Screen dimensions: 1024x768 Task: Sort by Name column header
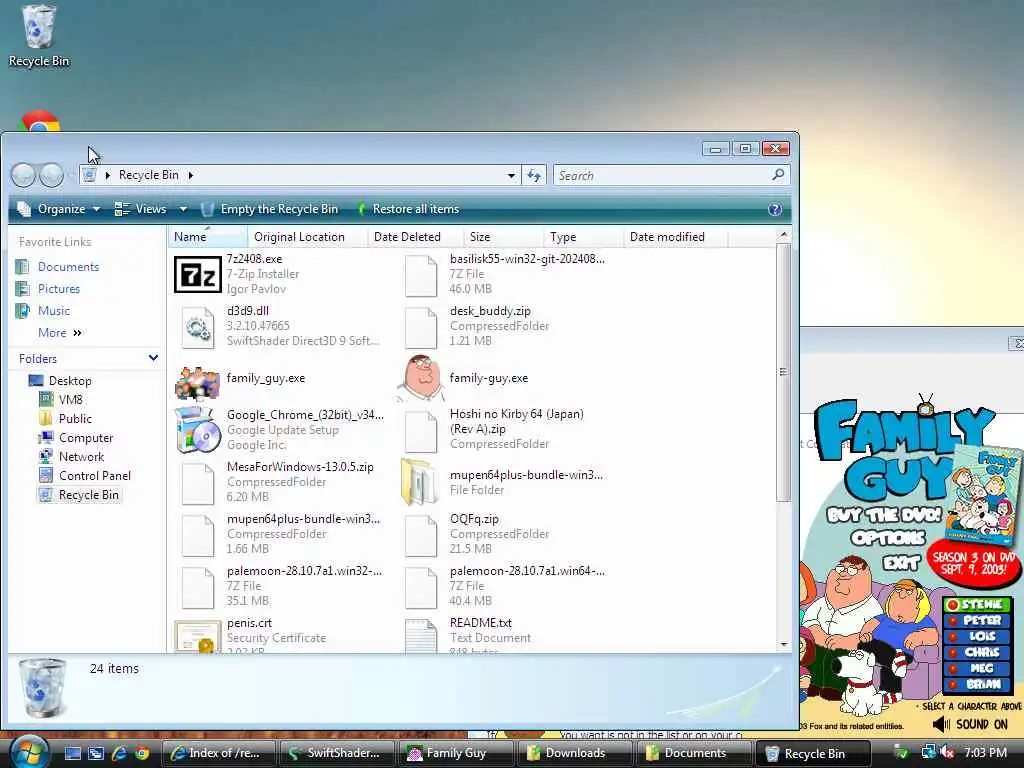208,236
